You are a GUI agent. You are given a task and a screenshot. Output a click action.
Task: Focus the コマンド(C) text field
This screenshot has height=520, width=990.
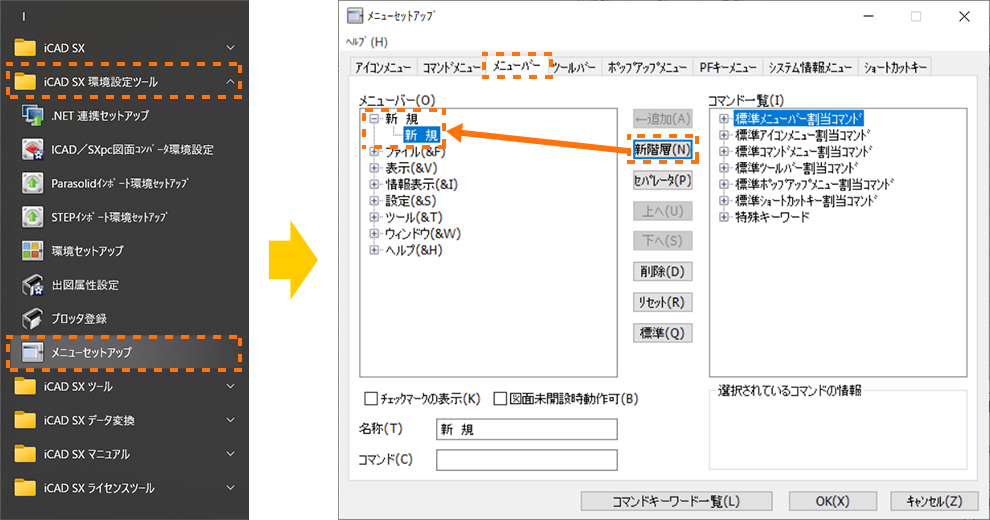point(527,460)
